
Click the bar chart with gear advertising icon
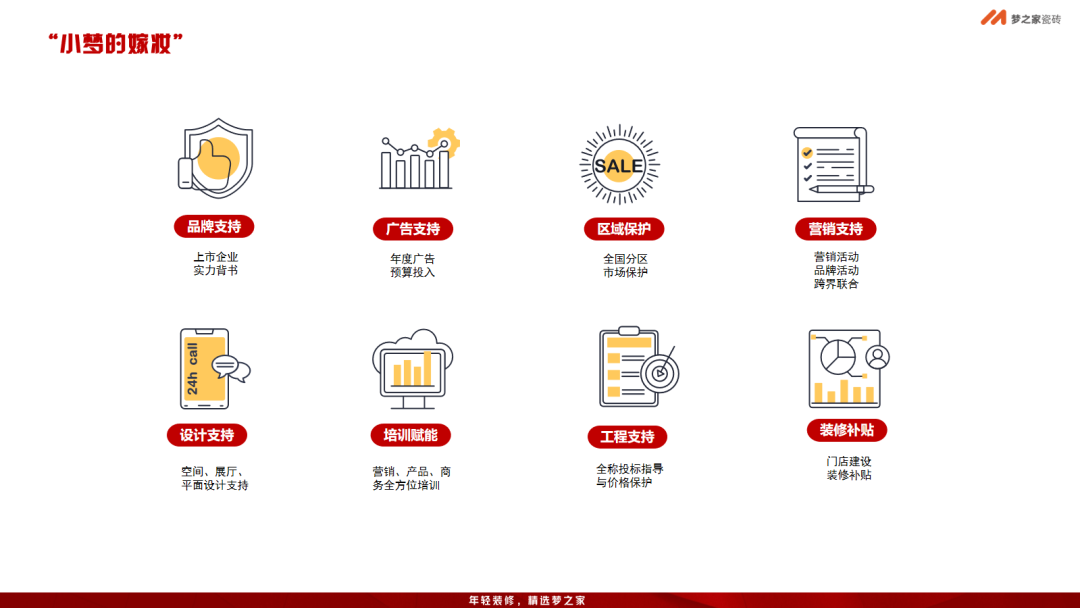[x=415, y=160]
